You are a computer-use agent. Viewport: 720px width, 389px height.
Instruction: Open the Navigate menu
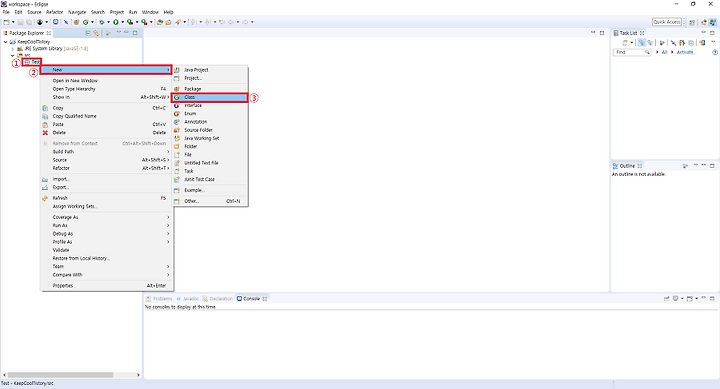coord(77,12)
